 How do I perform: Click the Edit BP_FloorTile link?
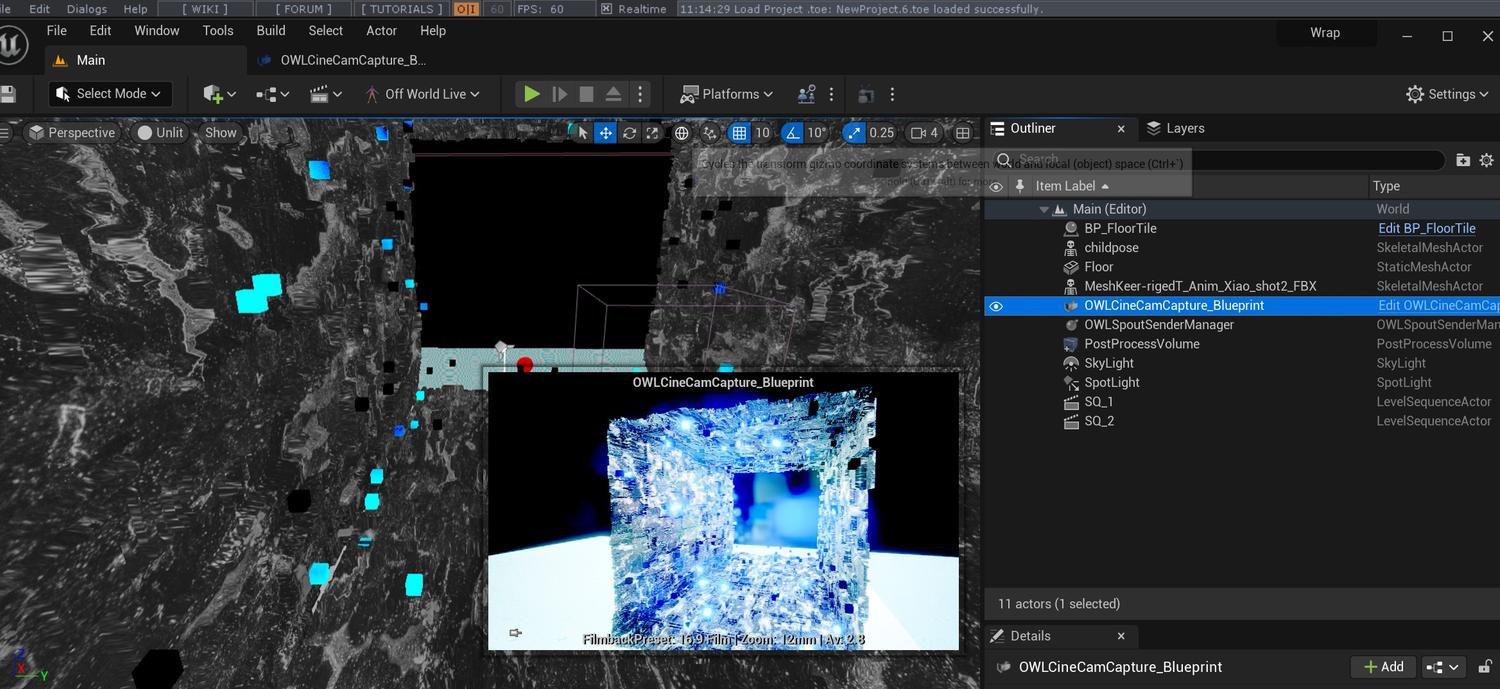pyautogui.click(x=1426, y=229)
